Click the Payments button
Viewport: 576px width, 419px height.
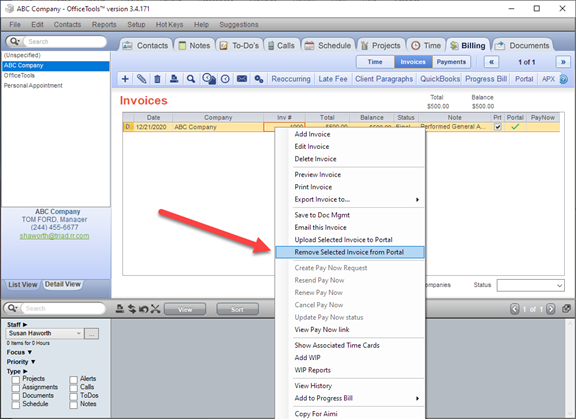click(x=451, y=62)
